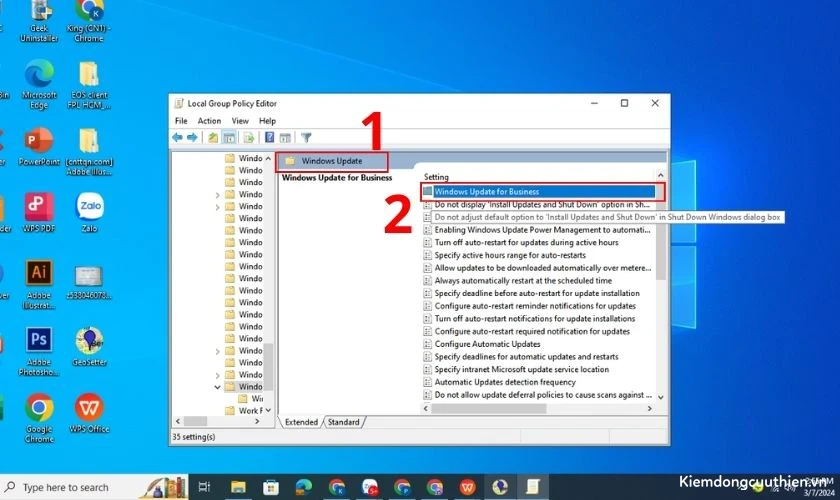Open the View menu
The image size is (840, 500).
(240, 121)
